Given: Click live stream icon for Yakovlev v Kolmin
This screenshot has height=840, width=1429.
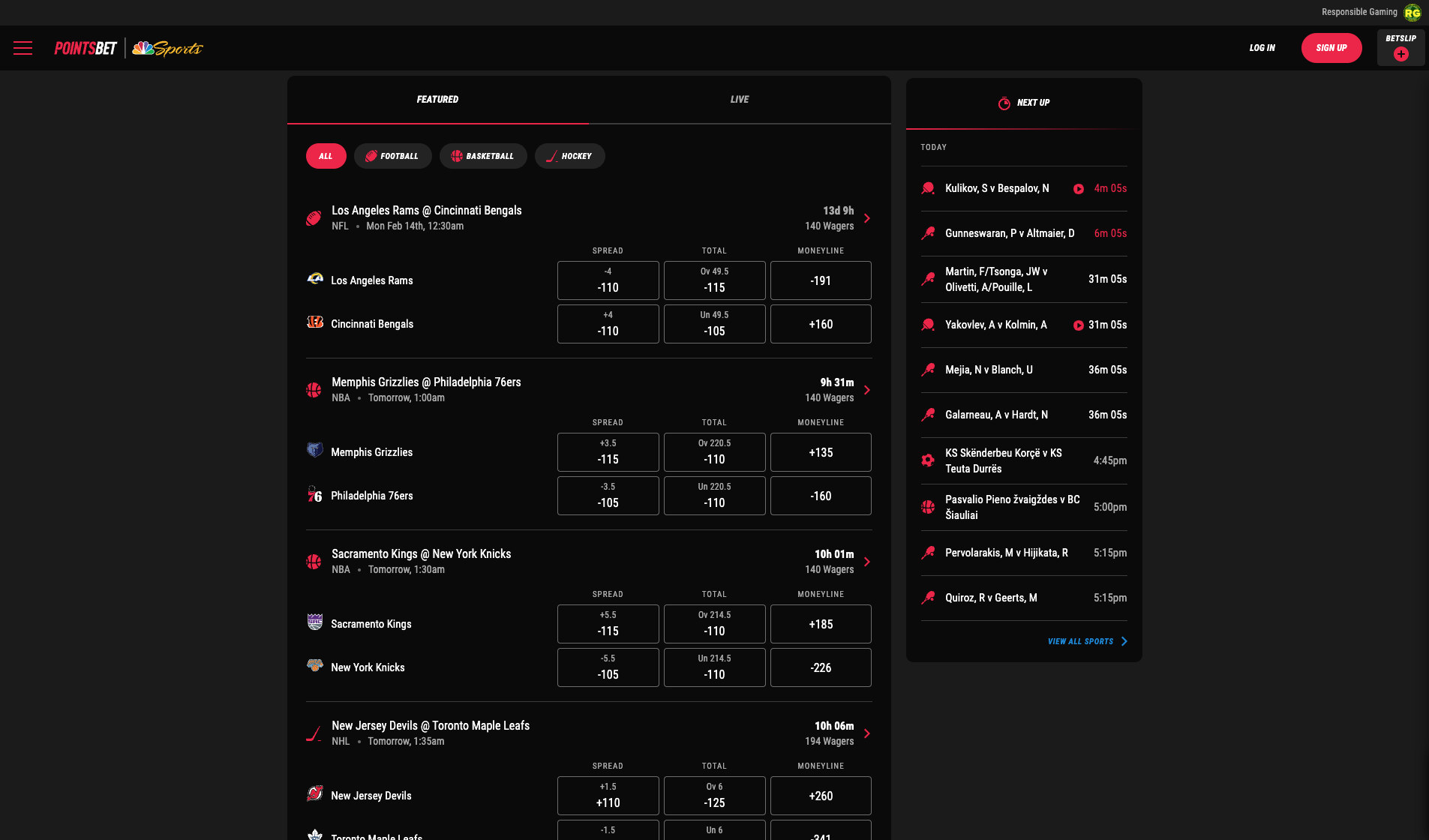Looking at the screenshot, I should (1078, 325).
